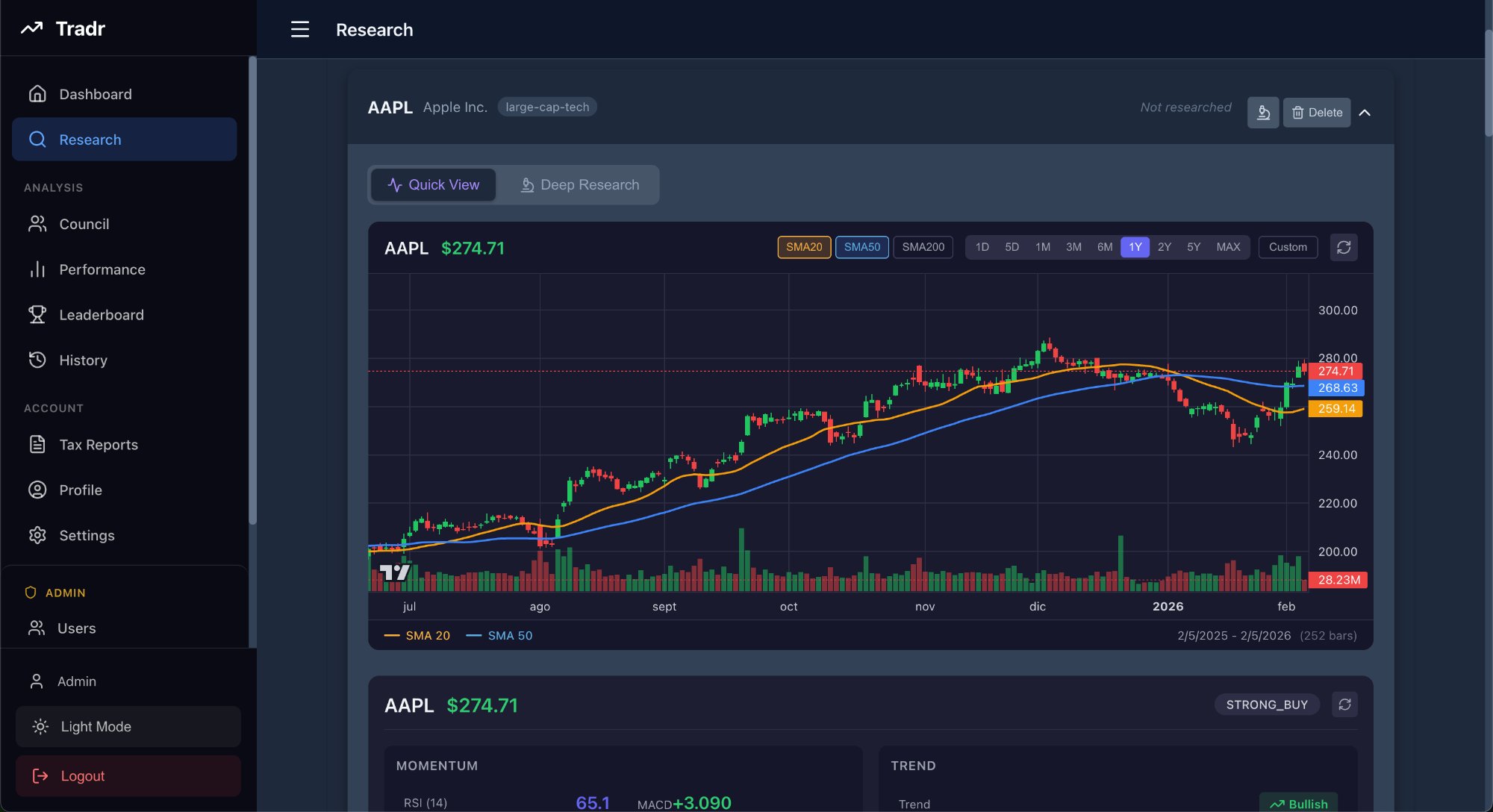
Task: Refresh the AAPL price chart
Action: pyautogui.click(x=1343, y=247)
